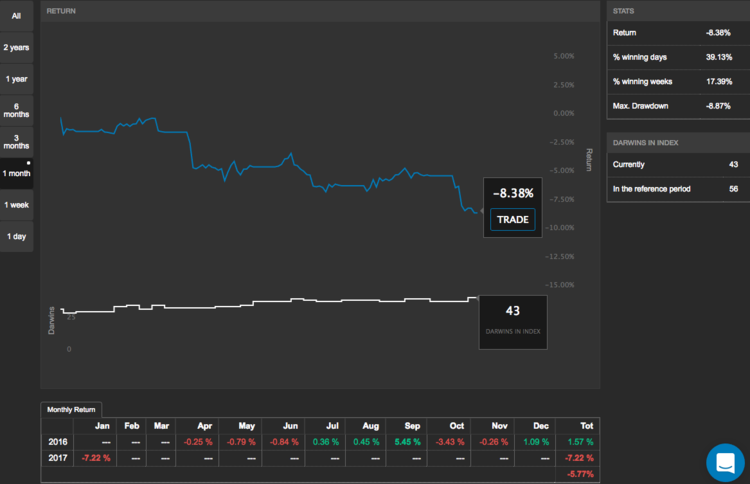Switch chart range to 2 years

click(16, 47)
